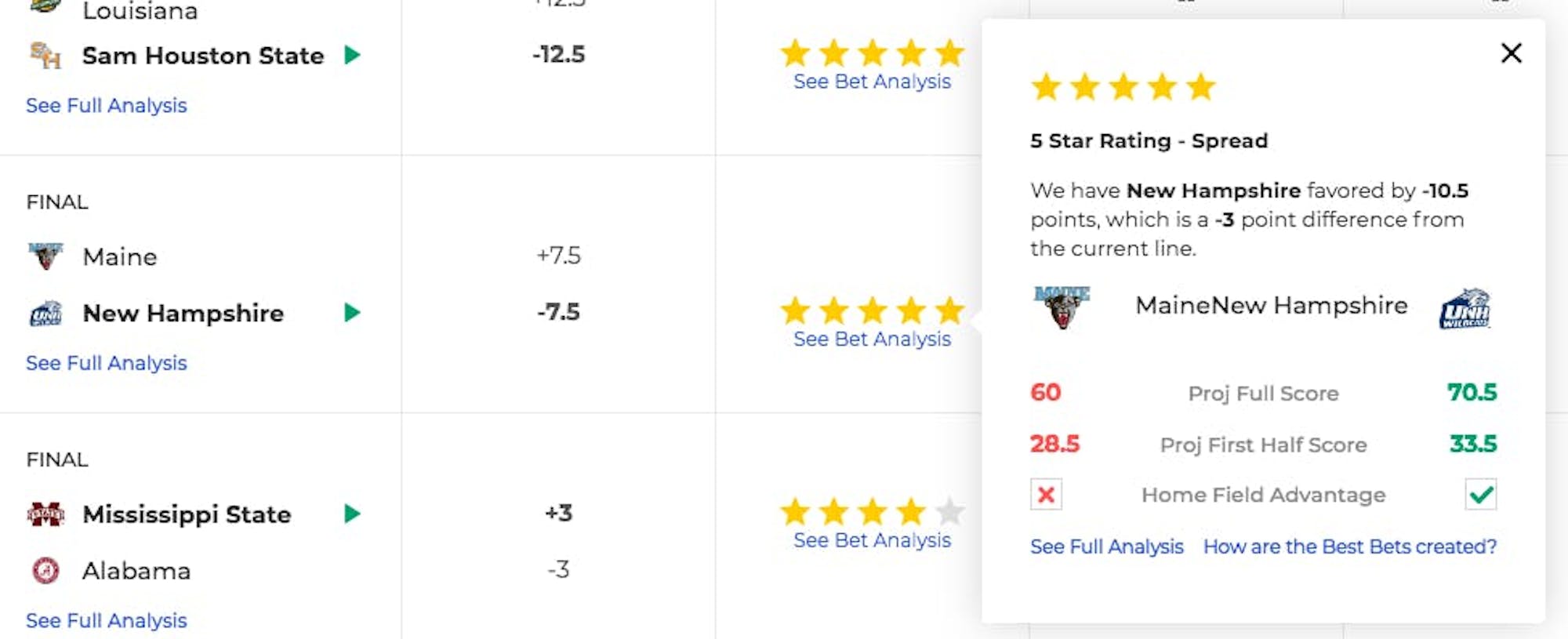The image size is (1568, 639).
Task: Click the Alabama team logo
Action: [x=45, y=571]
